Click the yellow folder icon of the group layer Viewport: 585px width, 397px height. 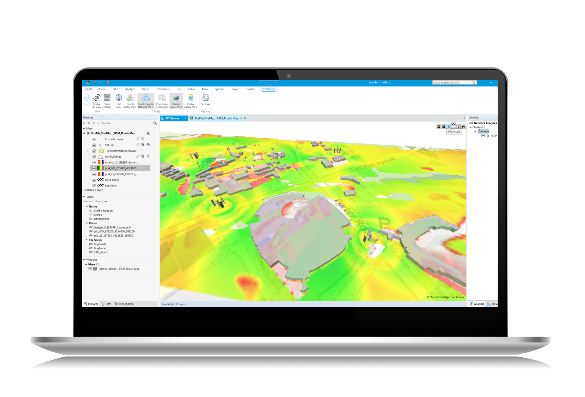tap(101, 151)
